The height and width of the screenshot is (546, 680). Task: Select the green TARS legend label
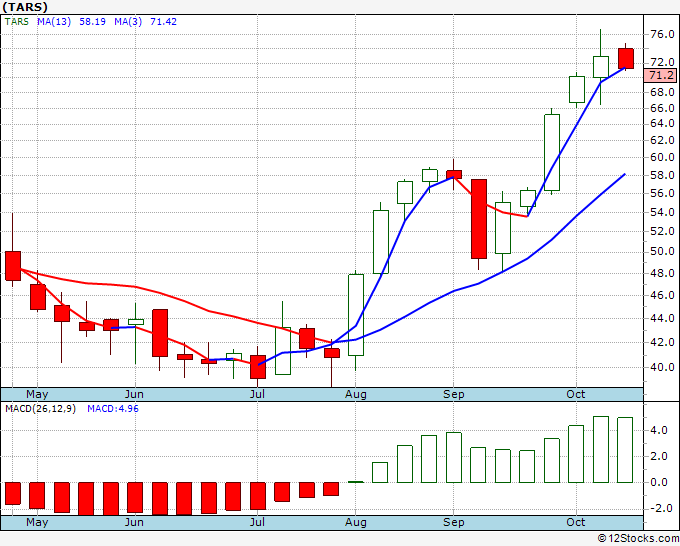tap(17, 22)
